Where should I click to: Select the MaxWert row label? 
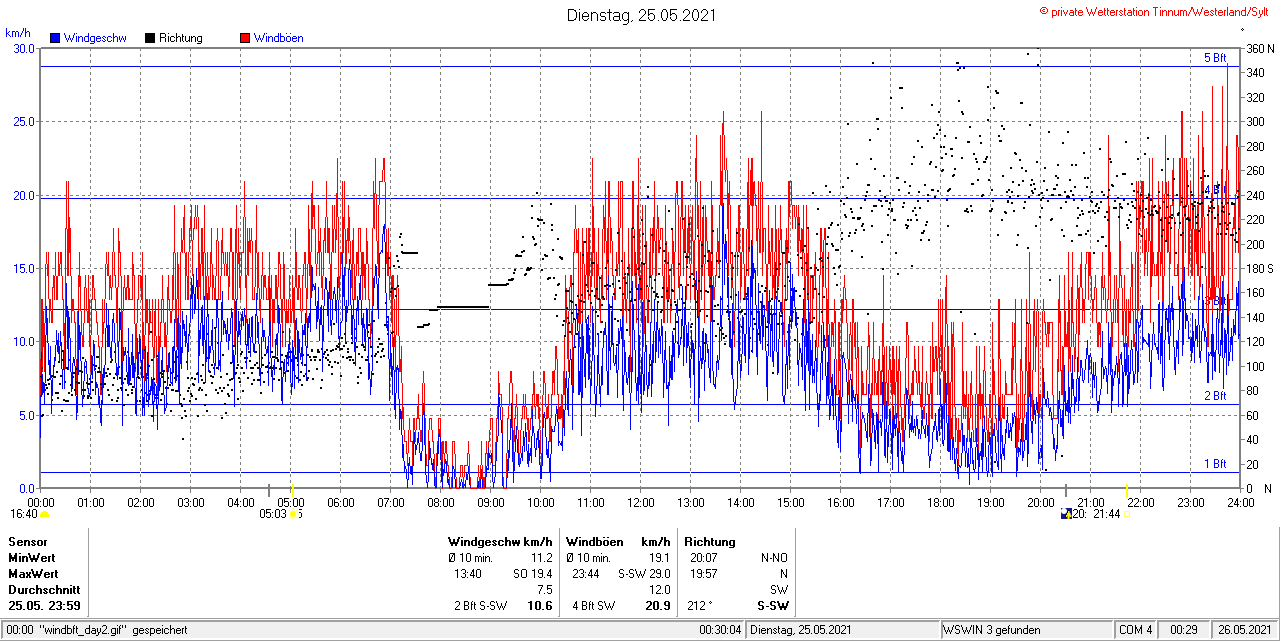click(33, 573)
